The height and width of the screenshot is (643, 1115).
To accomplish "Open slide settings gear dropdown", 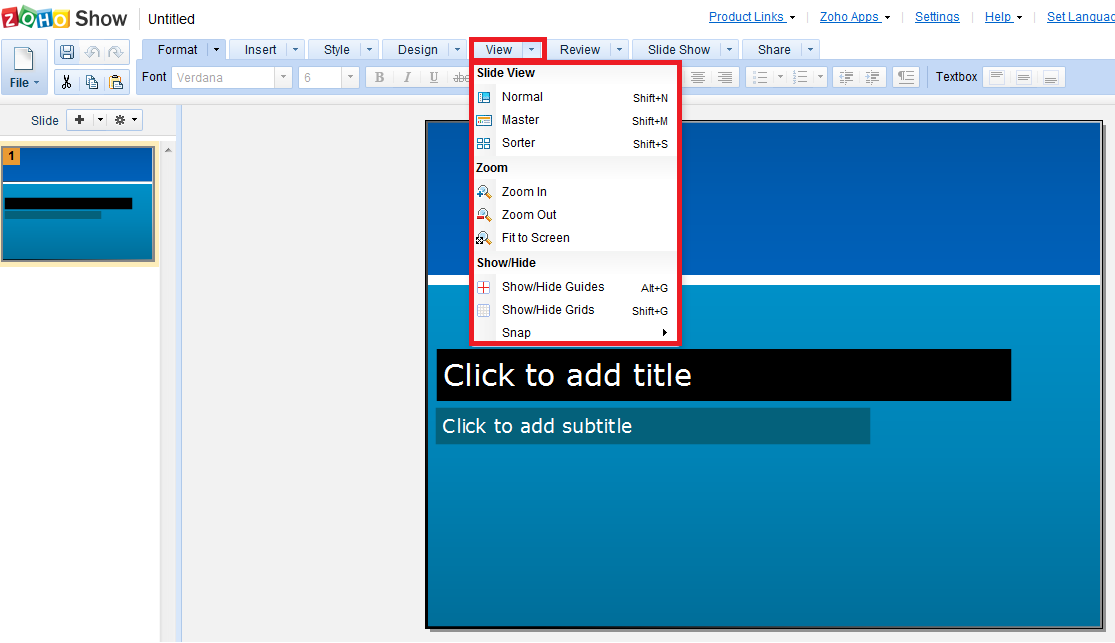I will click(x=126, y=120).
